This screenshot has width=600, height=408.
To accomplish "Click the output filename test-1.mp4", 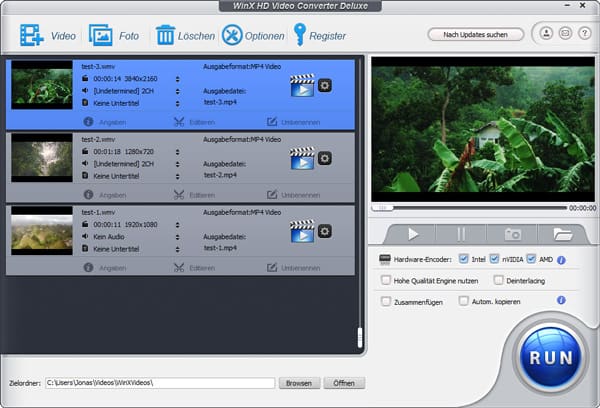I will pyautogui.click(x=220, y=248).
